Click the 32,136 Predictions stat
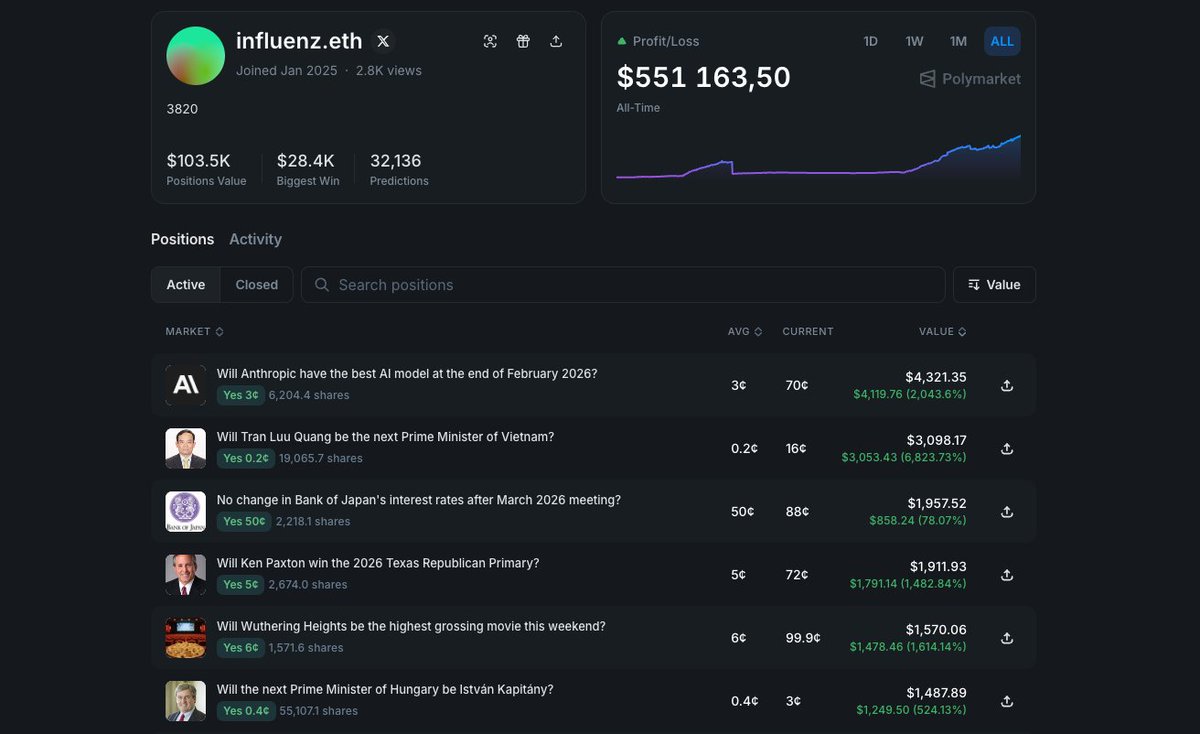The width and height of the screenshot is (1200, 734). coord(399,168)
